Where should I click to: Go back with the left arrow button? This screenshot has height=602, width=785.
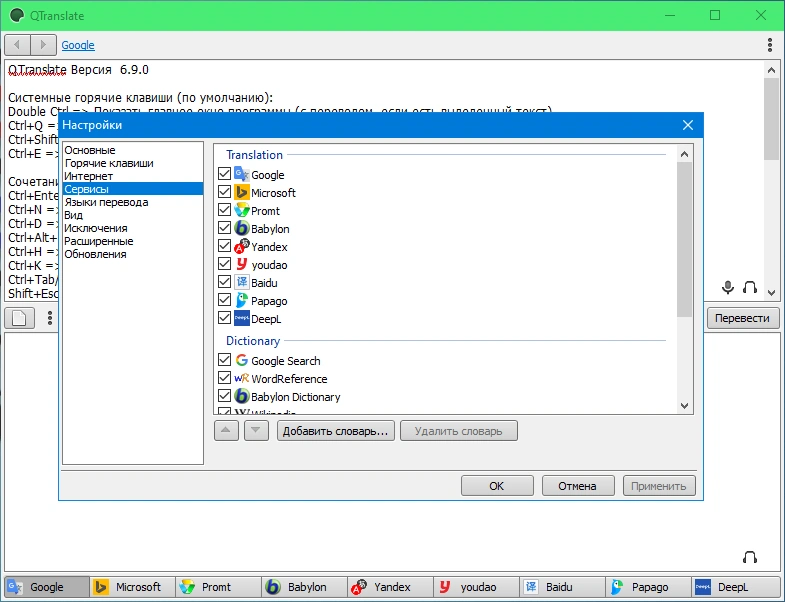[18, 45]
